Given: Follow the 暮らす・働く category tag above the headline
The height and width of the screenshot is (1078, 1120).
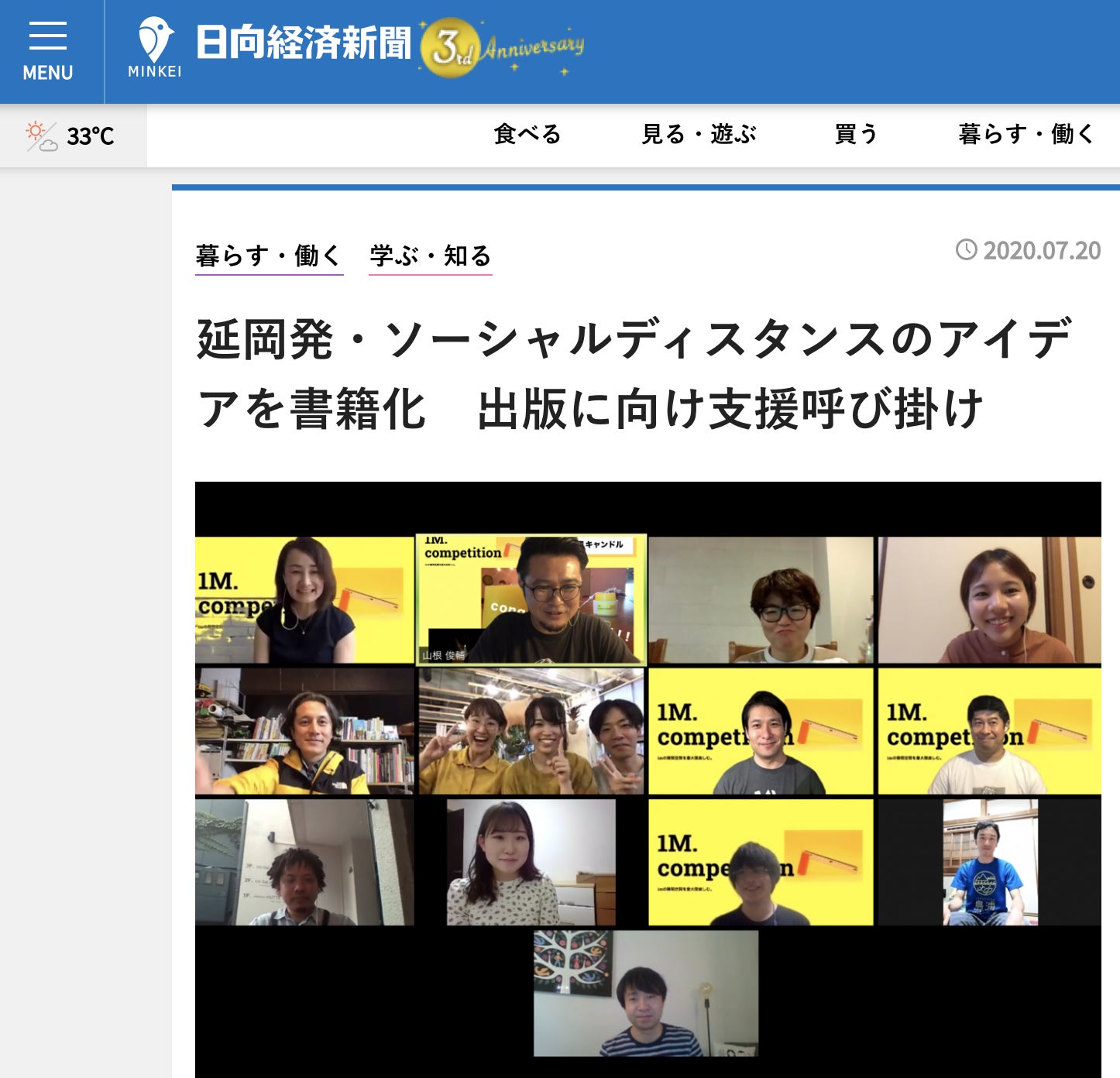Looking at the screenshot, I should (269, 256).
